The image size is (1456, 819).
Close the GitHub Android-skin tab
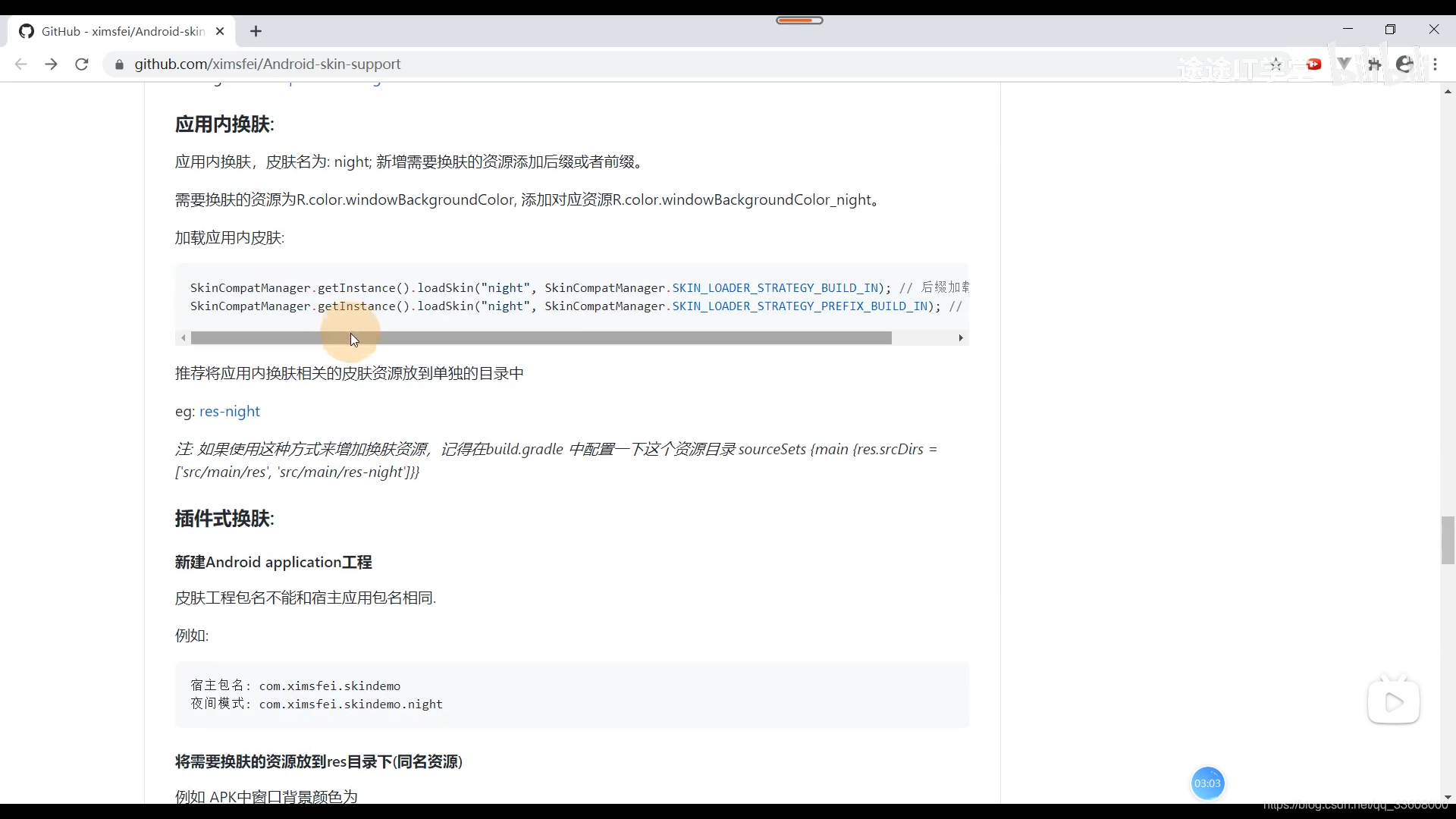[x=220, y=31]
